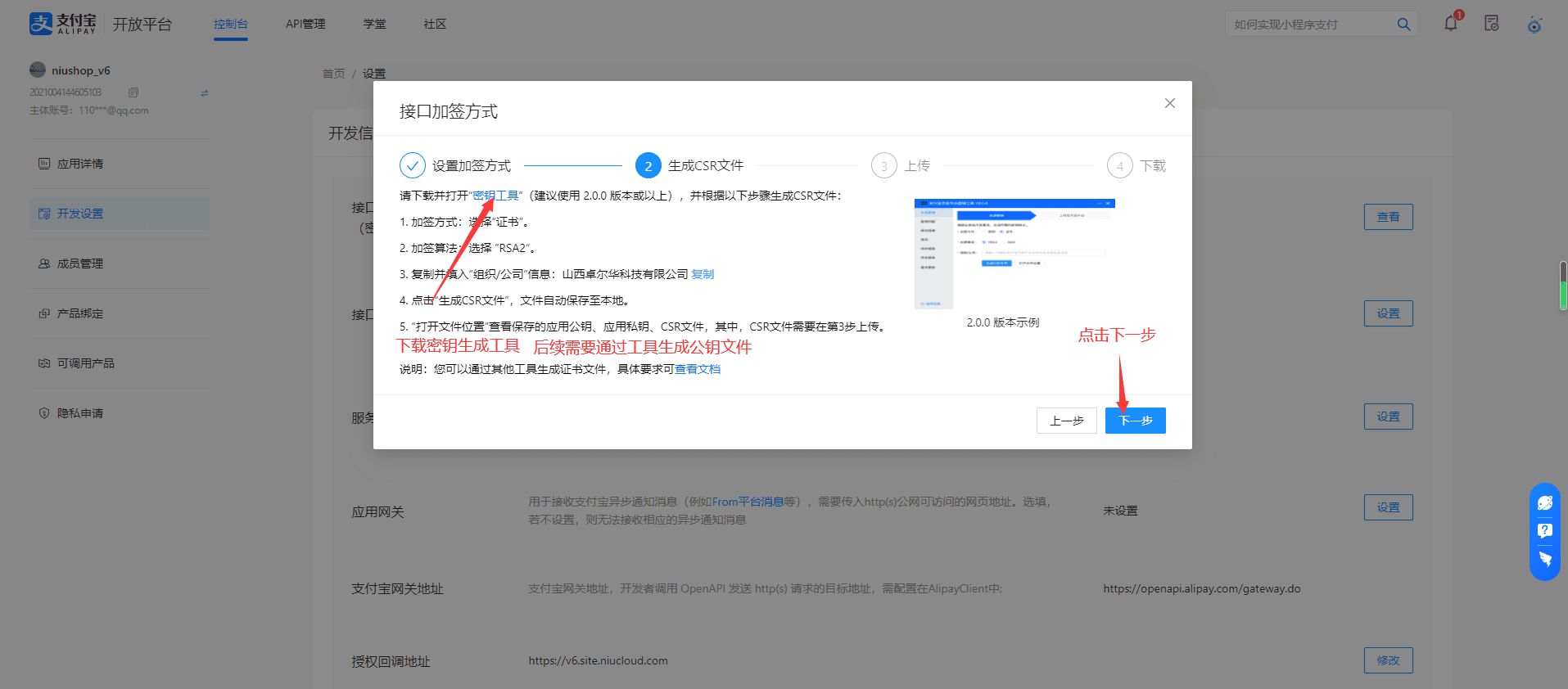Focus the 如何实现小程序支付 search field
Image resolution: width=1568 pixels, height=689 pixels.
coord(1310,25)
